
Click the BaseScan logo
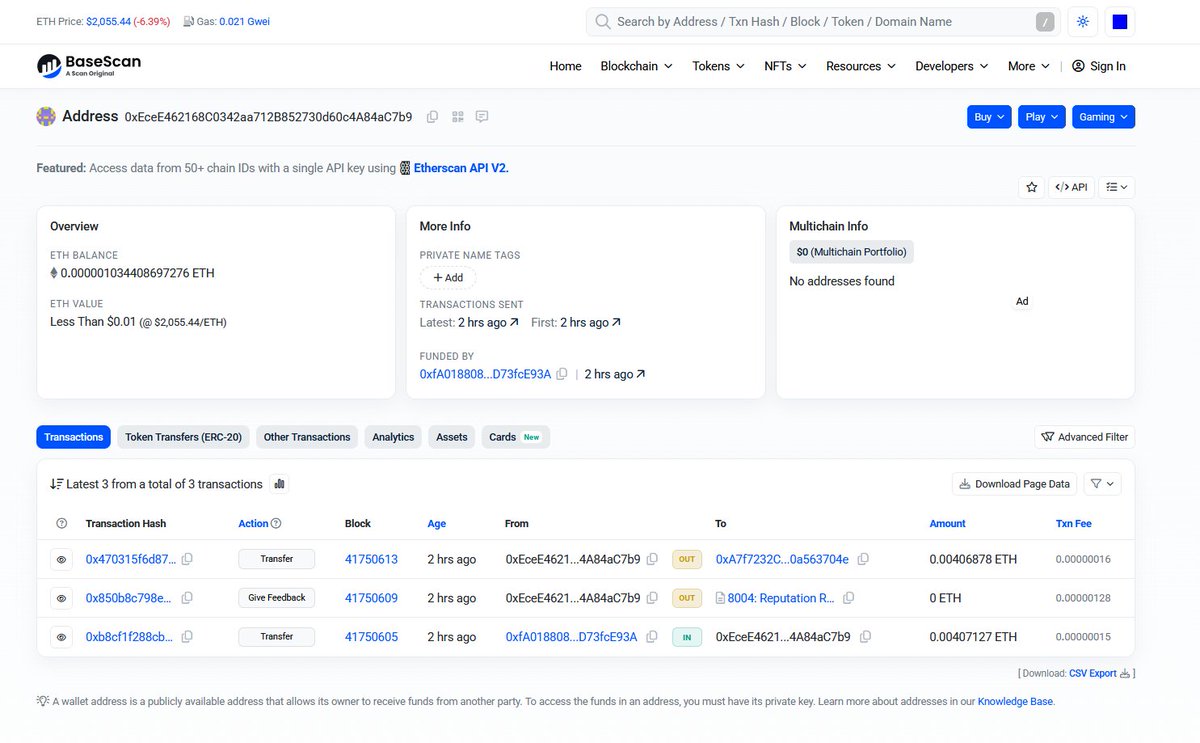[89, 66]
